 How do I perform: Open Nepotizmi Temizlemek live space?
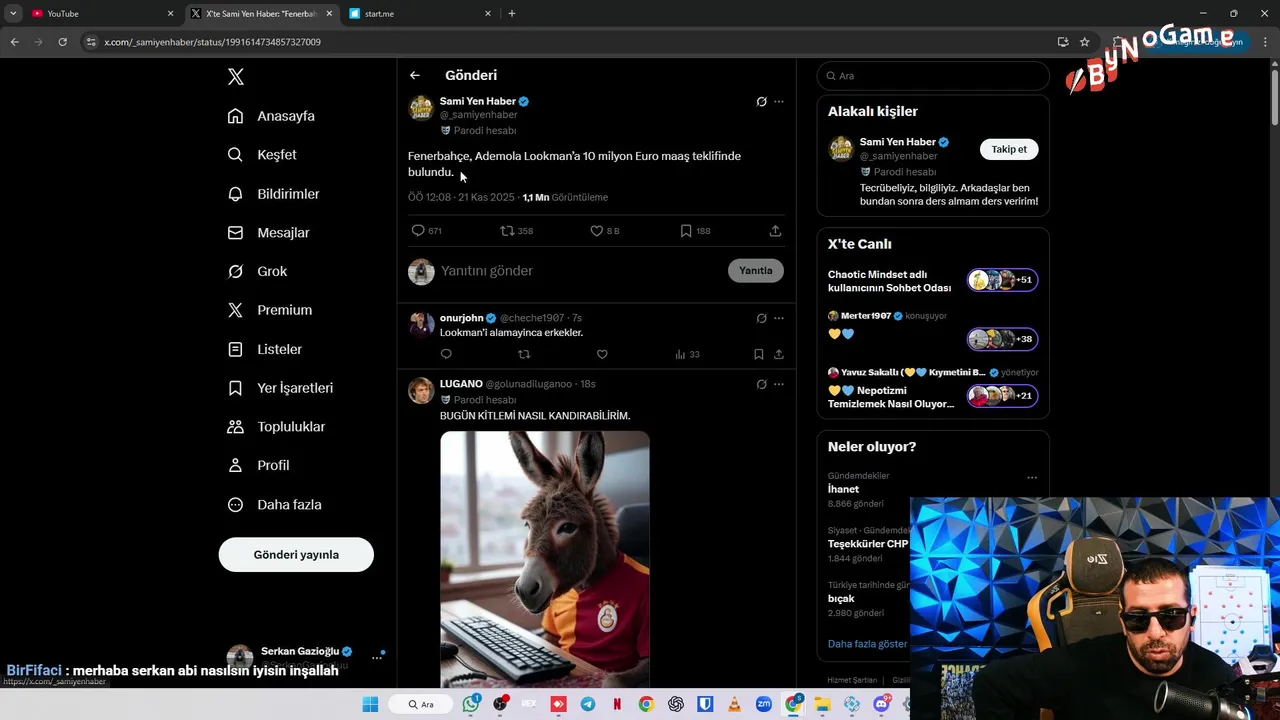(x=932, y=390)
